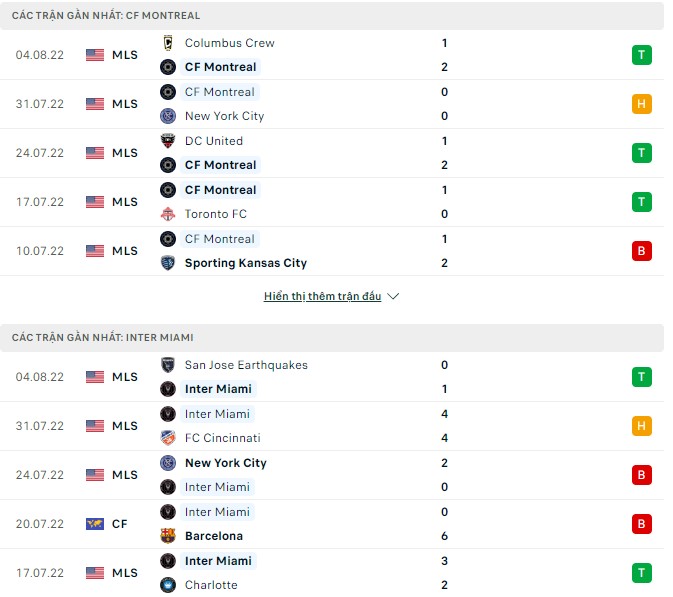Click the Columbus Crew team logo

tap(168, 43)
